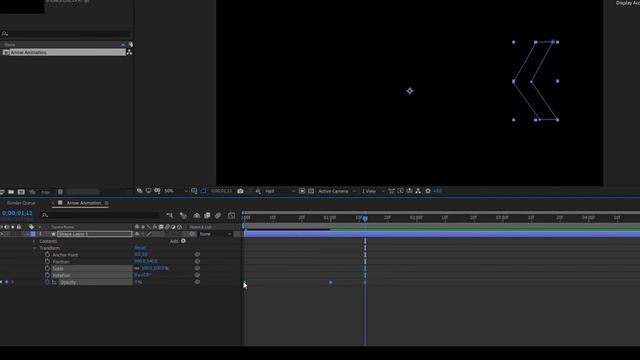The image size is (640, 360).
Task: Take a snapshot with the camera icon
Action: (240, 191)
